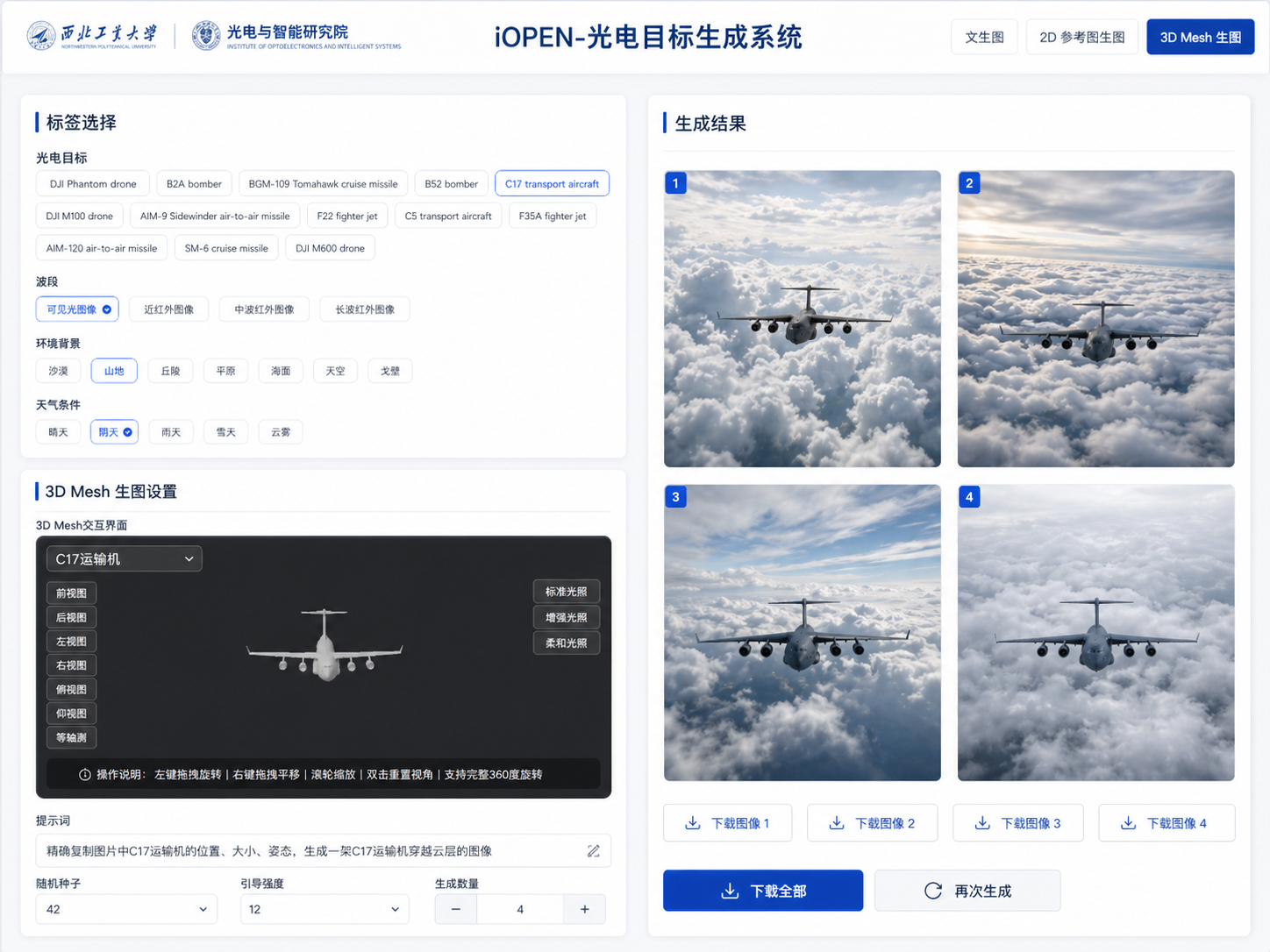Click the download icon on 下载图像 1
This screenshot has width=1270, height=952.
coord(693,822)
